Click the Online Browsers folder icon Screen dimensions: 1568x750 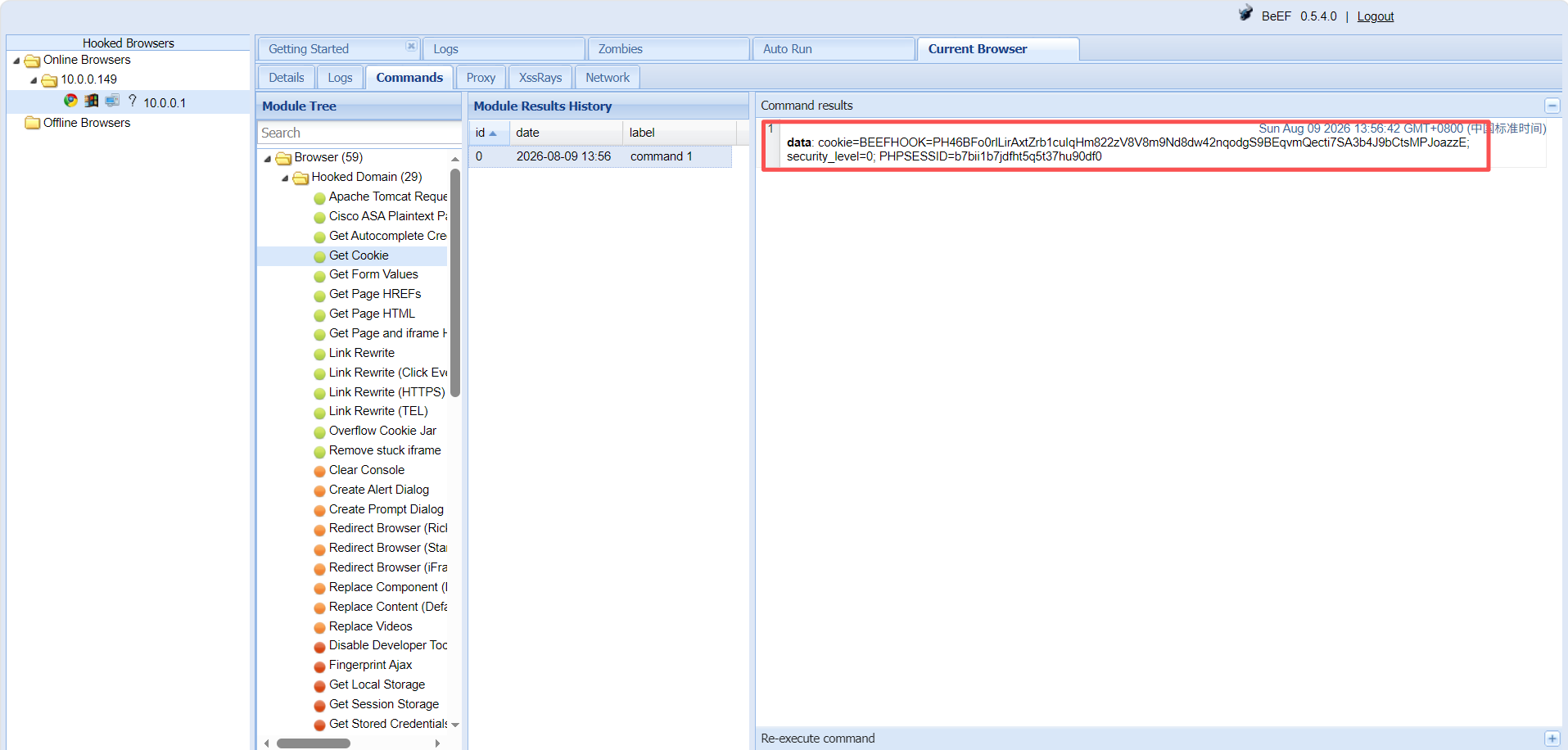33,61
